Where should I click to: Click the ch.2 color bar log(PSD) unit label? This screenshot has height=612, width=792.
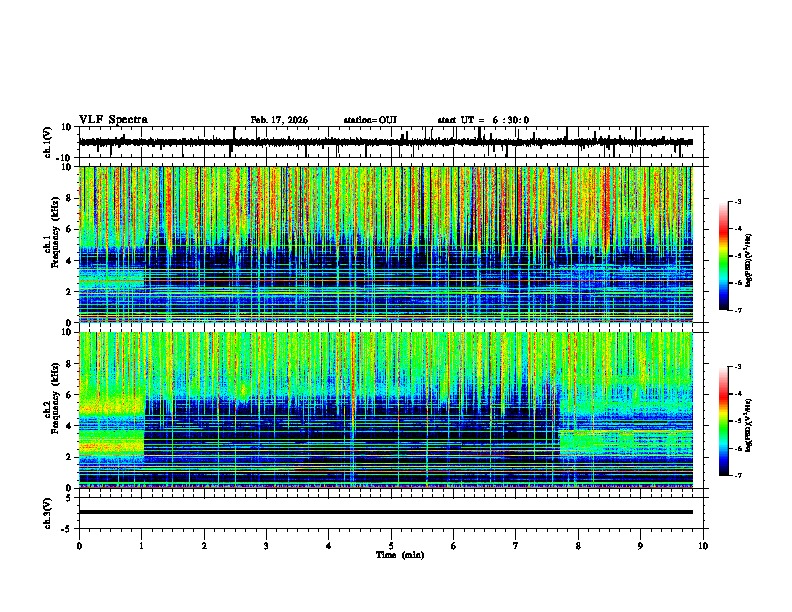pos(749,424)
